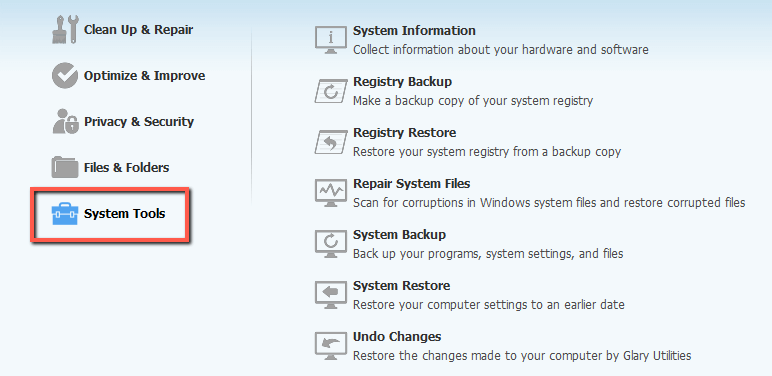Click the Clean Up & Repair brush icon

coord(65,30)
